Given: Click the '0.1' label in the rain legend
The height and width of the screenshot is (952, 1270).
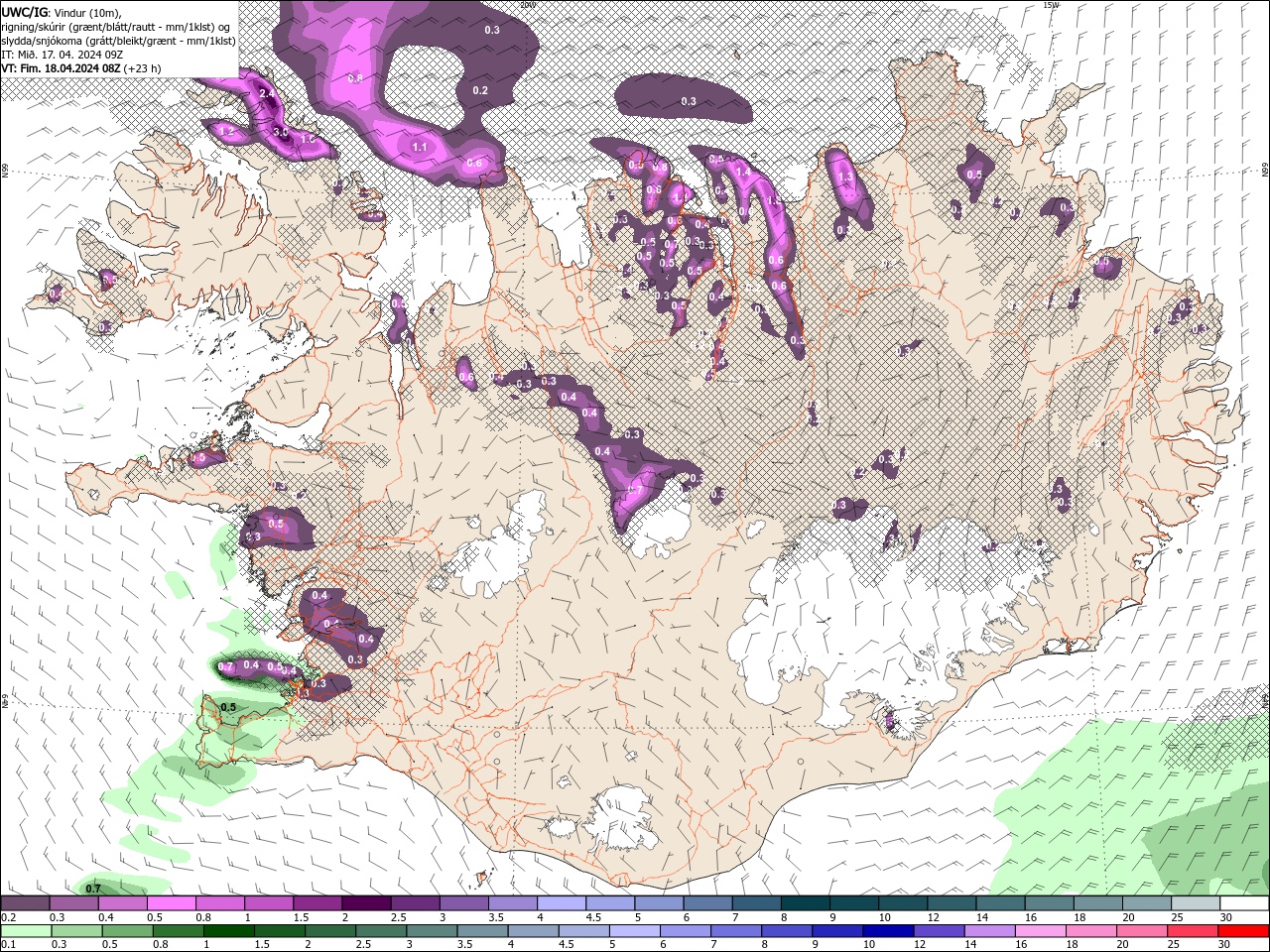Looking at the screenshot, I should click(x=9, y=945).
